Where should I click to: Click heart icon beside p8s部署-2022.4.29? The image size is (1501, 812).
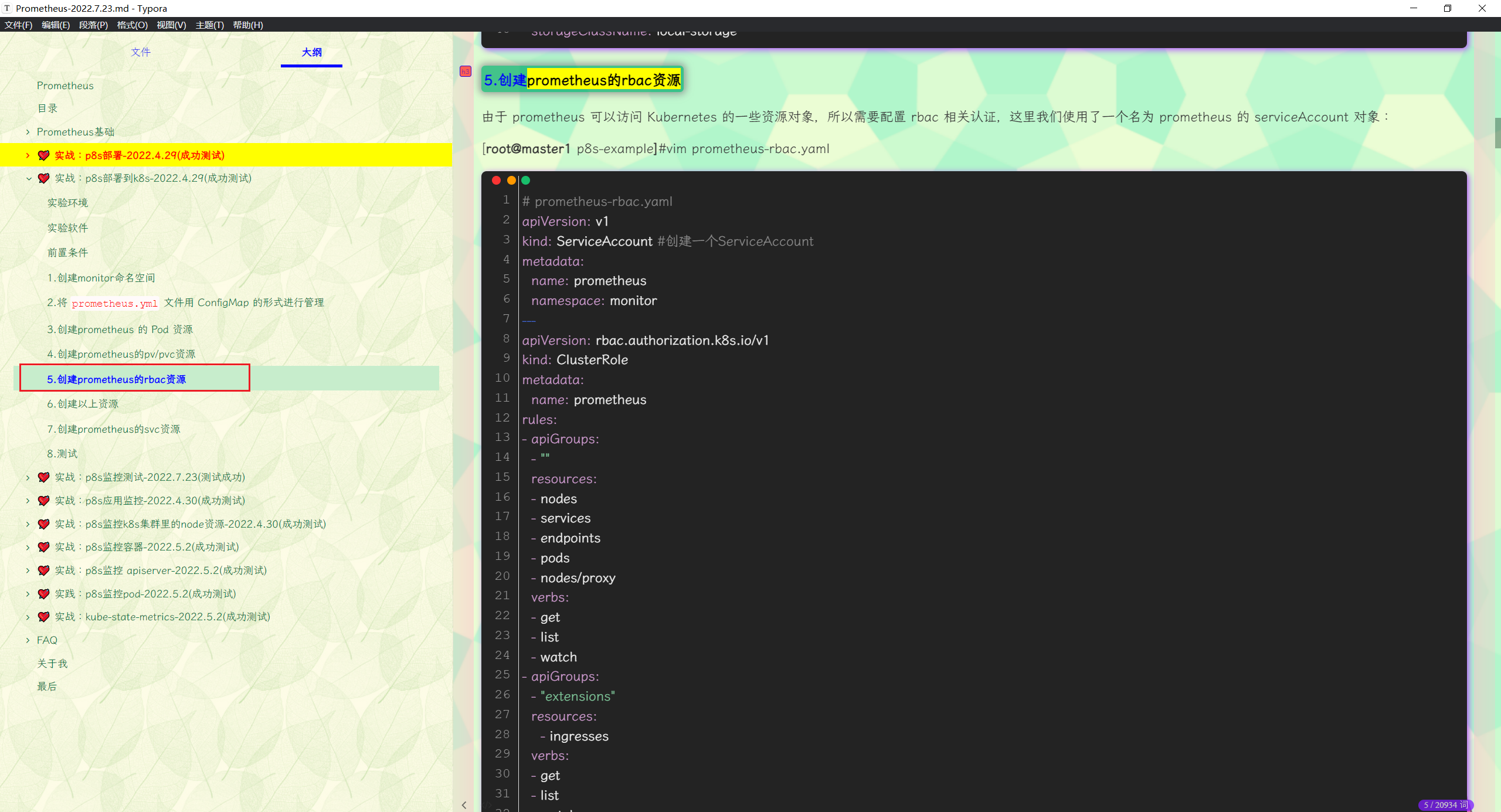[x=43, y=155]
